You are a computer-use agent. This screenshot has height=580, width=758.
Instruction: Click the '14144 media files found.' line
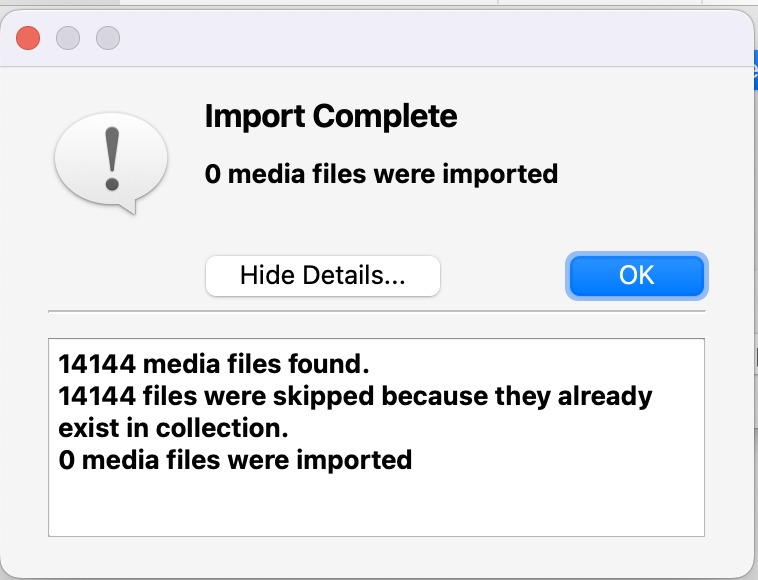(x=214, y=364)
